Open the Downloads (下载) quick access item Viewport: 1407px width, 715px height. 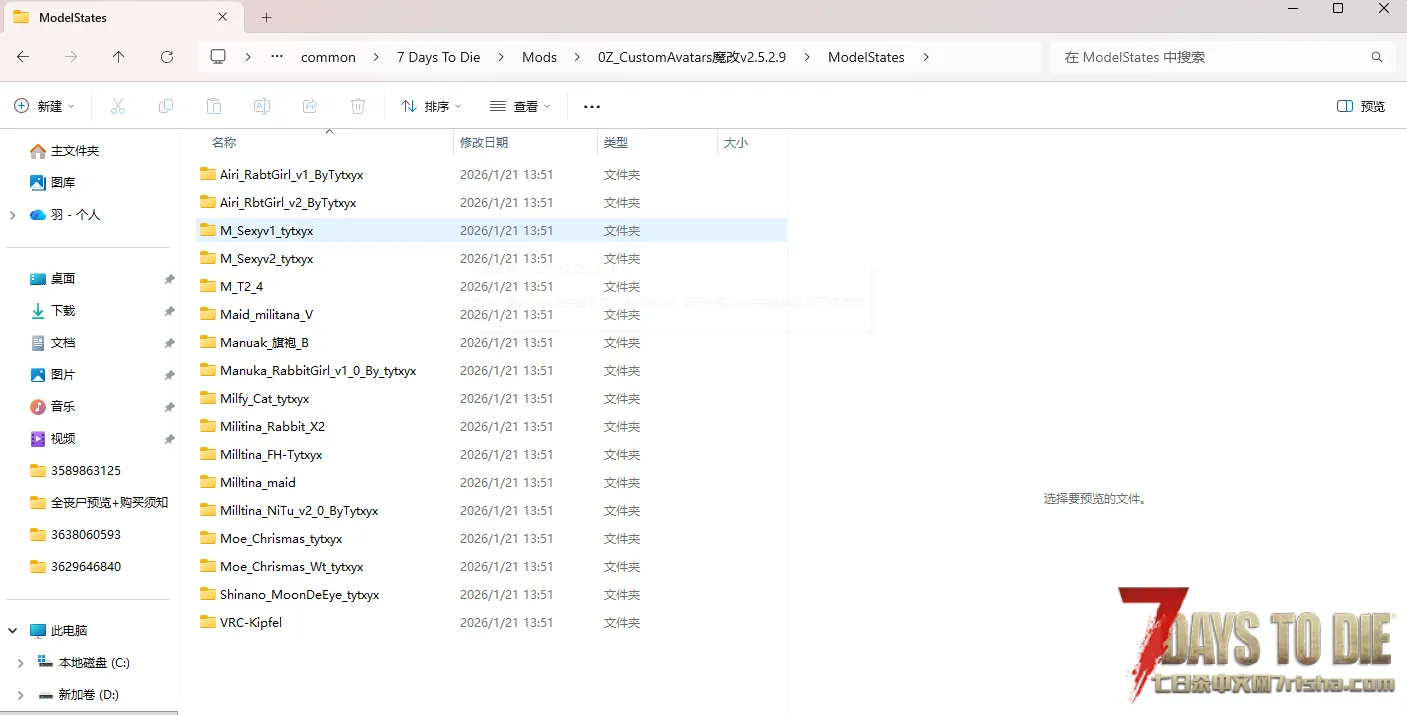[63, 311]
